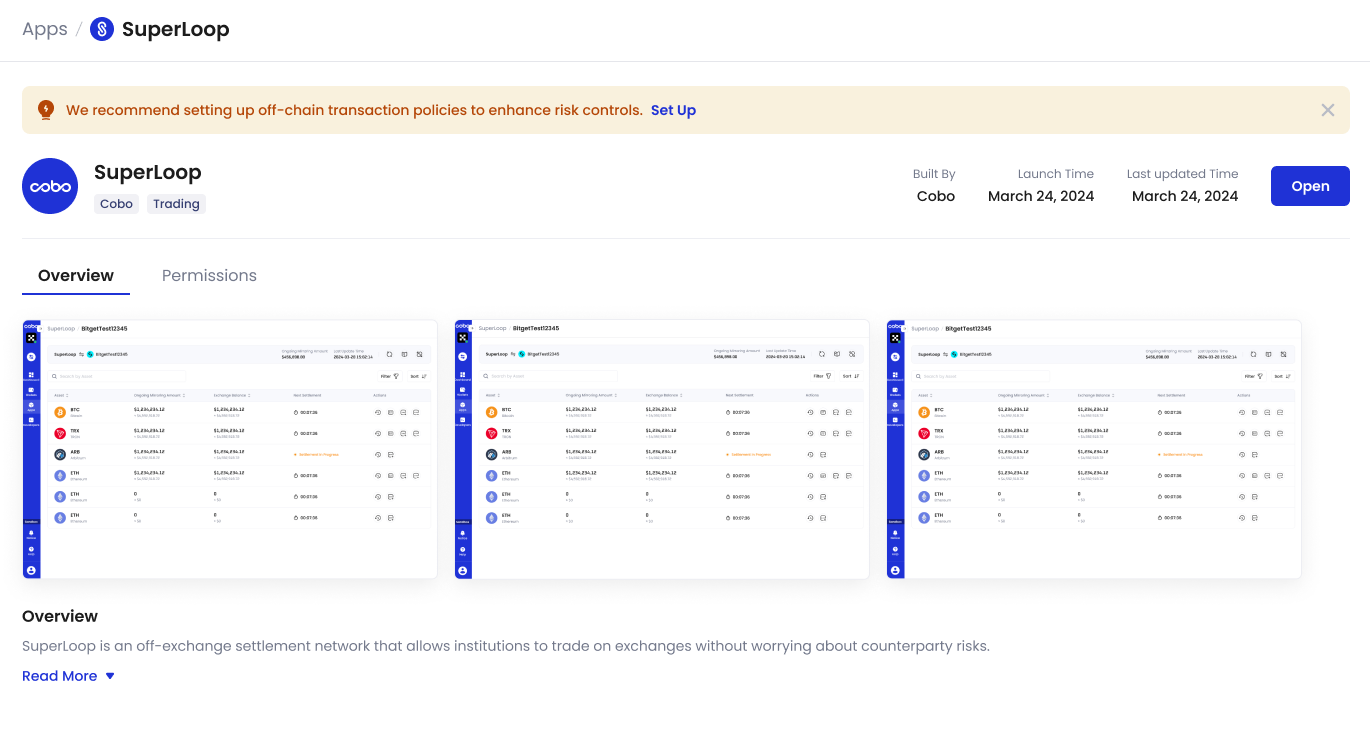Go back to Apps breadcrumb
1370x742 pixels.
click(45, 29)
